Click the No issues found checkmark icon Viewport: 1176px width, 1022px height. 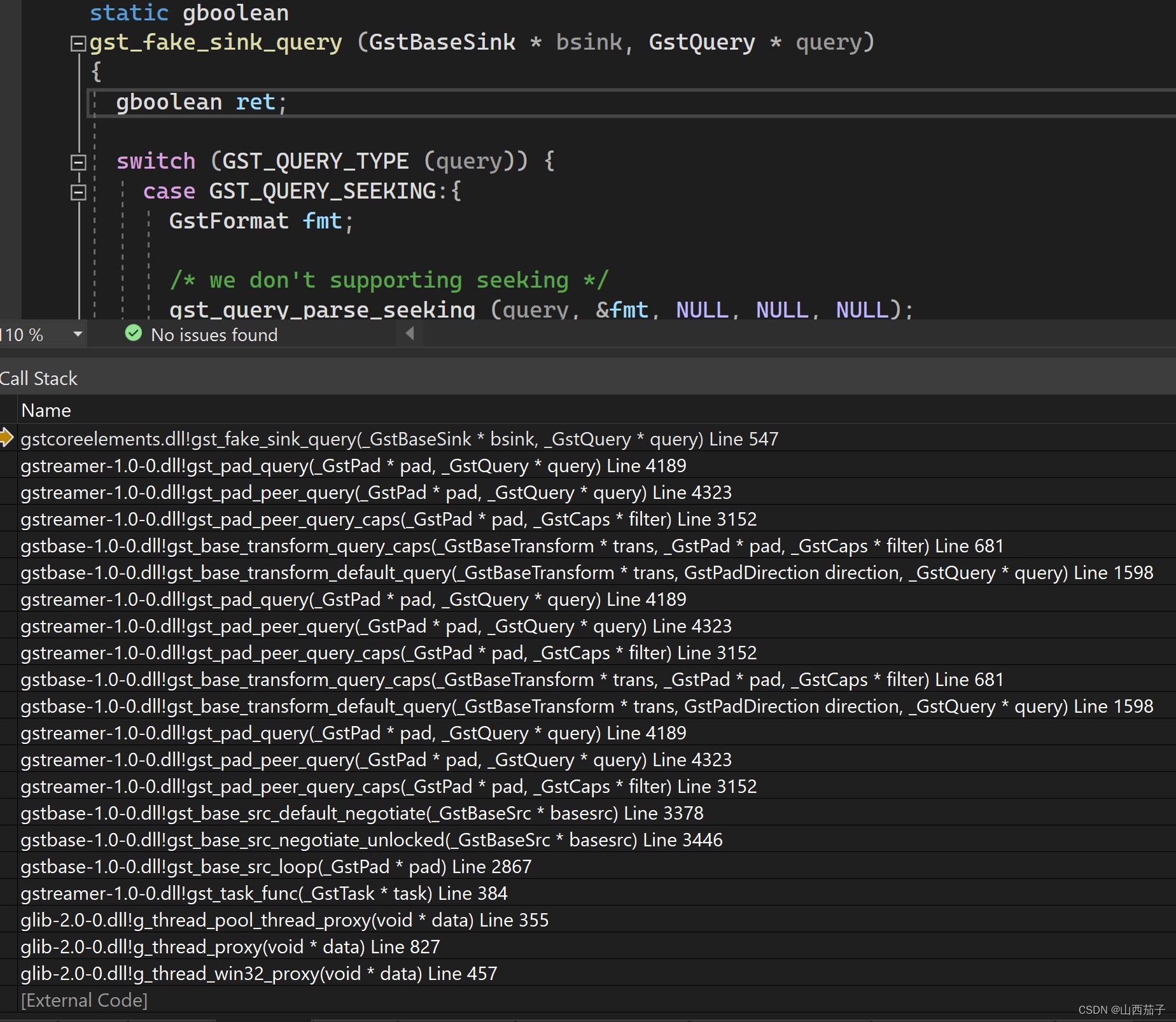click(134, 333)
